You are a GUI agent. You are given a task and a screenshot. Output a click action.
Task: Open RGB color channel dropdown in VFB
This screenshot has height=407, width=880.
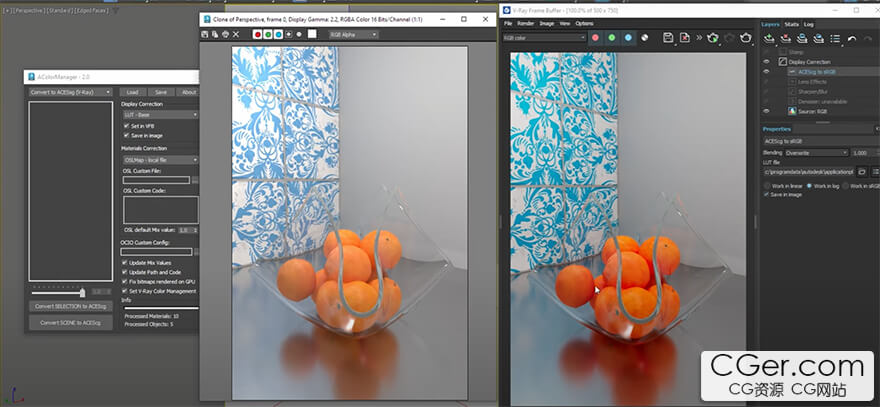click(544, 38)
